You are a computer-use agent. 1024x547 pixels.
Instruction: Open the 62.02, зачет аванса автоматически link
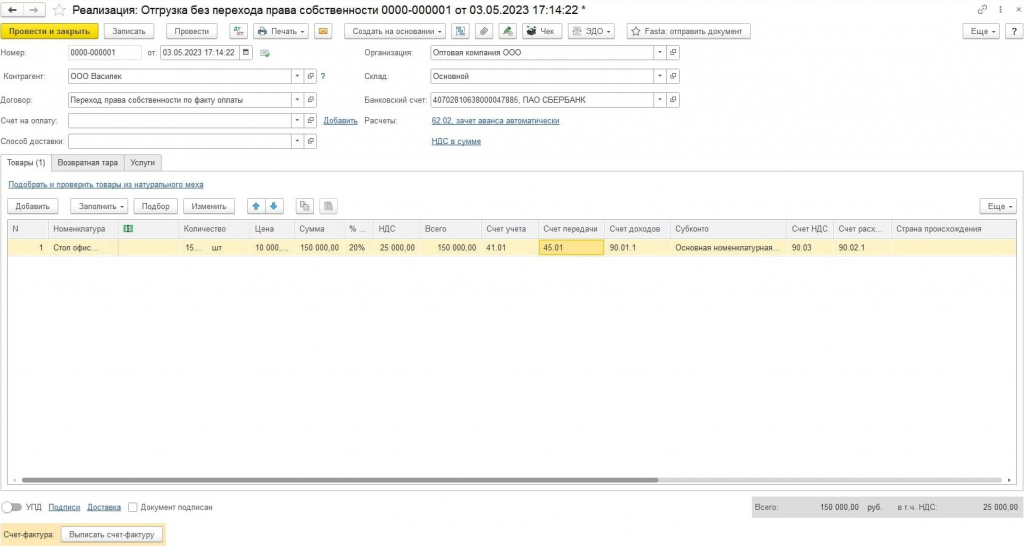coord(495,121)
